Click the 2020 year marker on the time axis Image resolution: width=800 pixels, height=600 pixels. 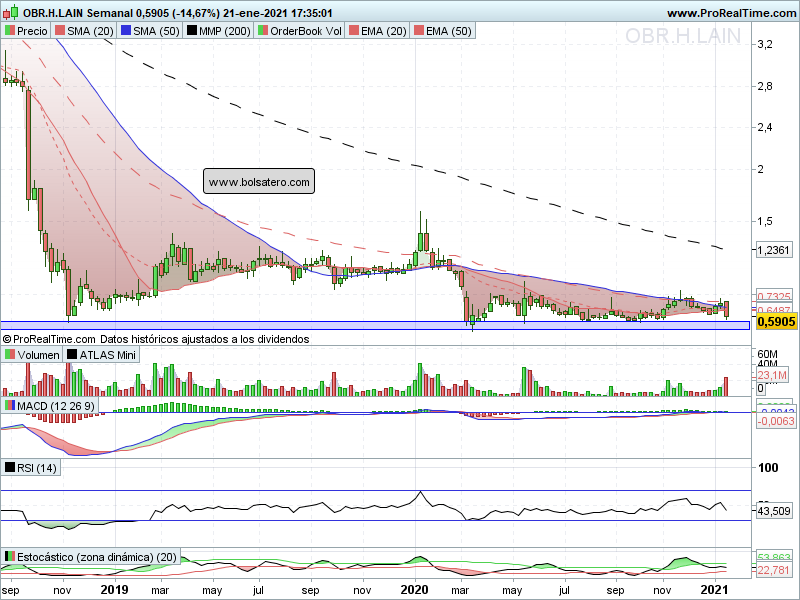(x=414, y=590)
